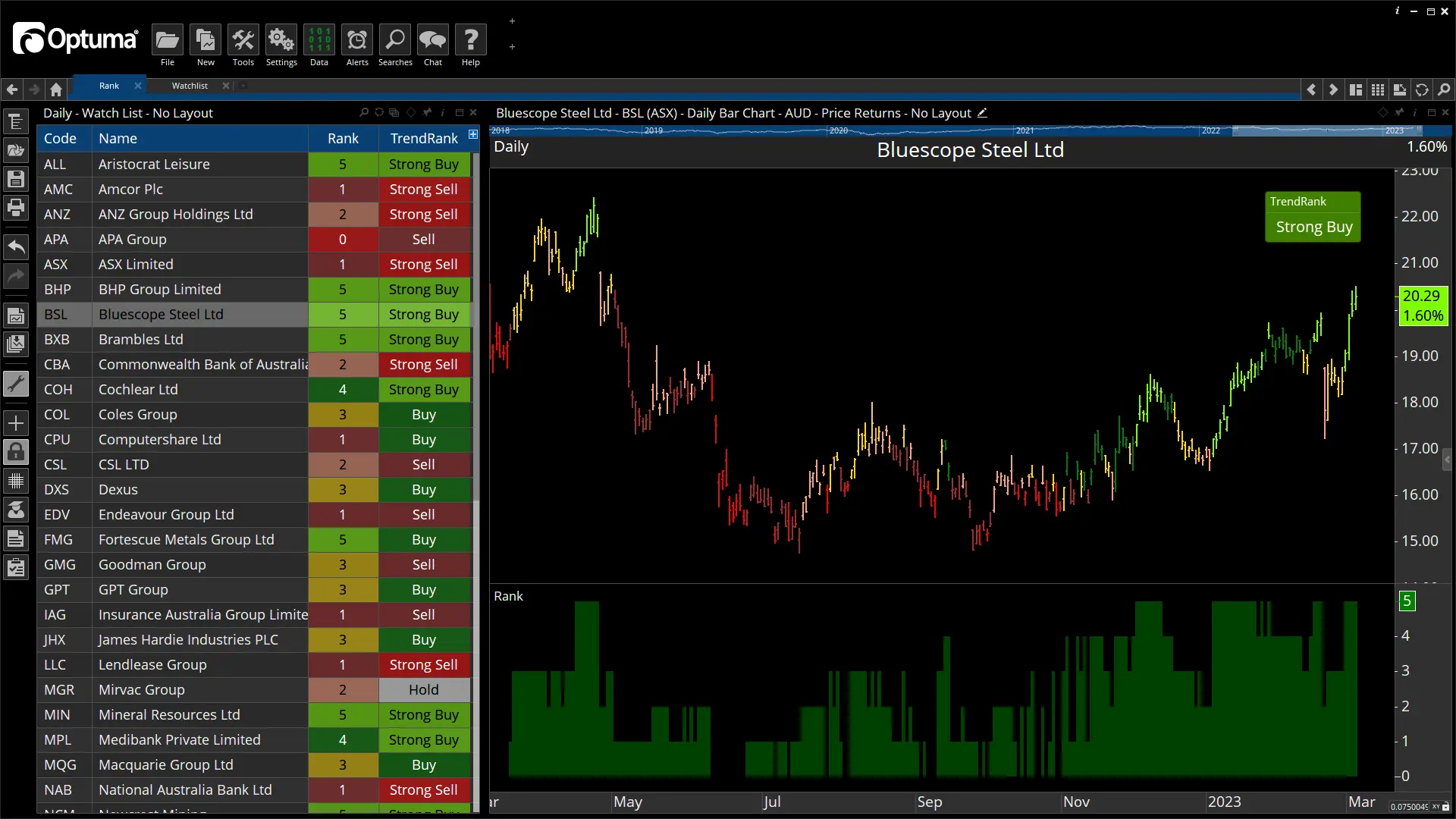Click the structure tree sidebar icon

[16, 121]
